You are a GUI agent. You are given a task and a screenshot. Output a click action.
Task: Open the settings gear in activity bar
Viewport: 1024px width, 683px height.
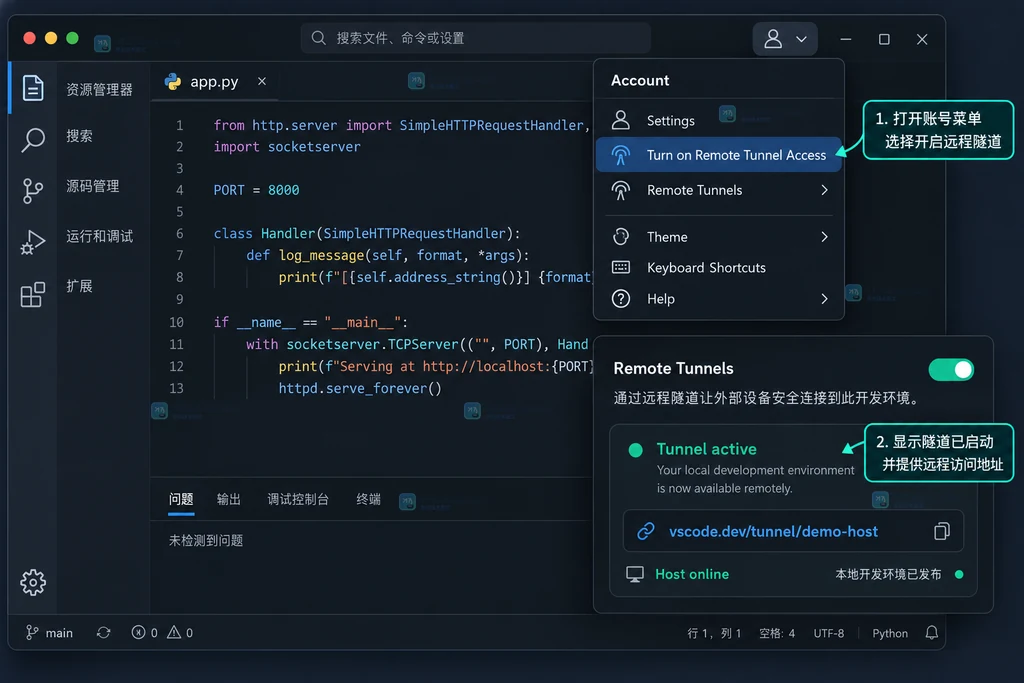(33, 582)
